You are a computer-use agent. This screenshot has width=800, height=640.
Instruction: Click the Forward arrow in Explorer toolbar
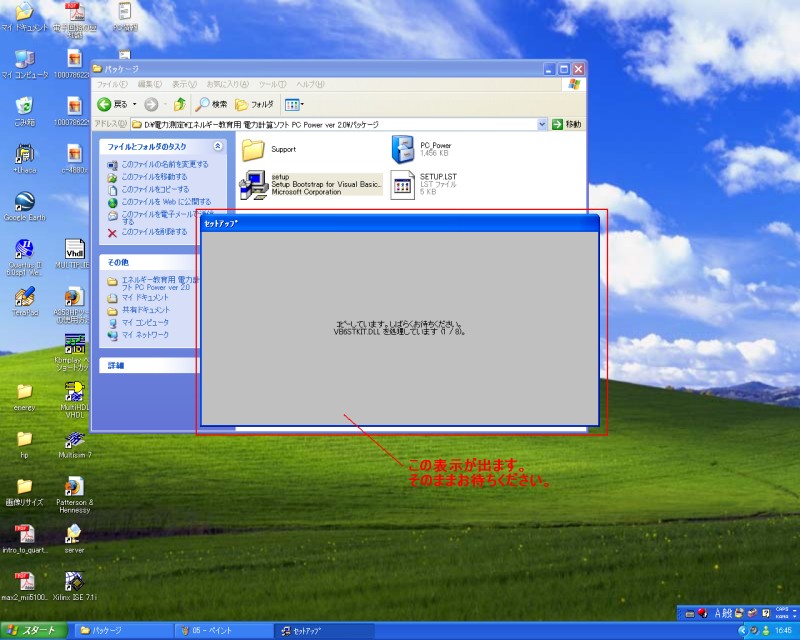[x=151, y=105]
